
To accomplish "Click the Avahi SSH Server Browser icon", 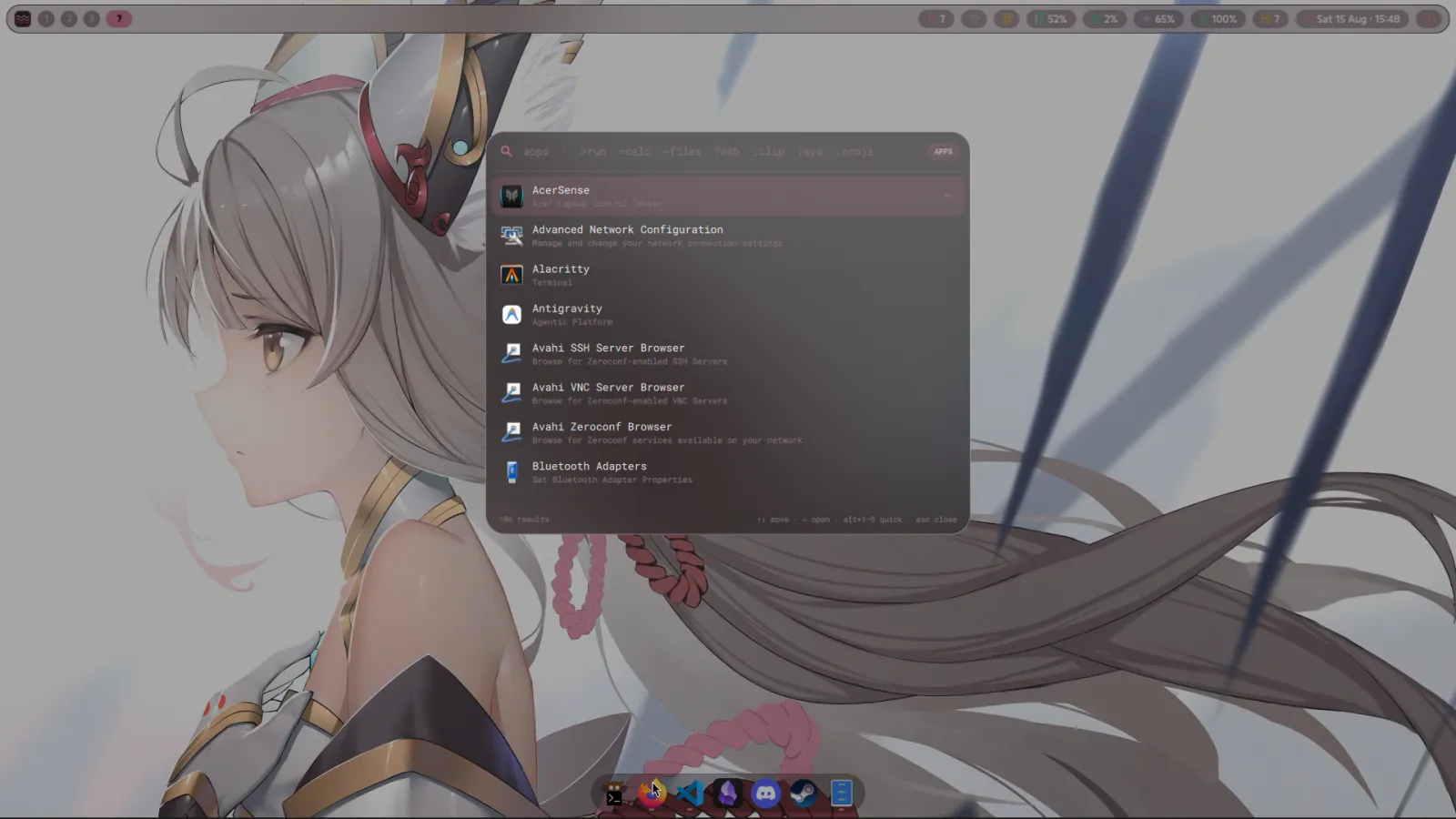I will (x=511, y=353).
